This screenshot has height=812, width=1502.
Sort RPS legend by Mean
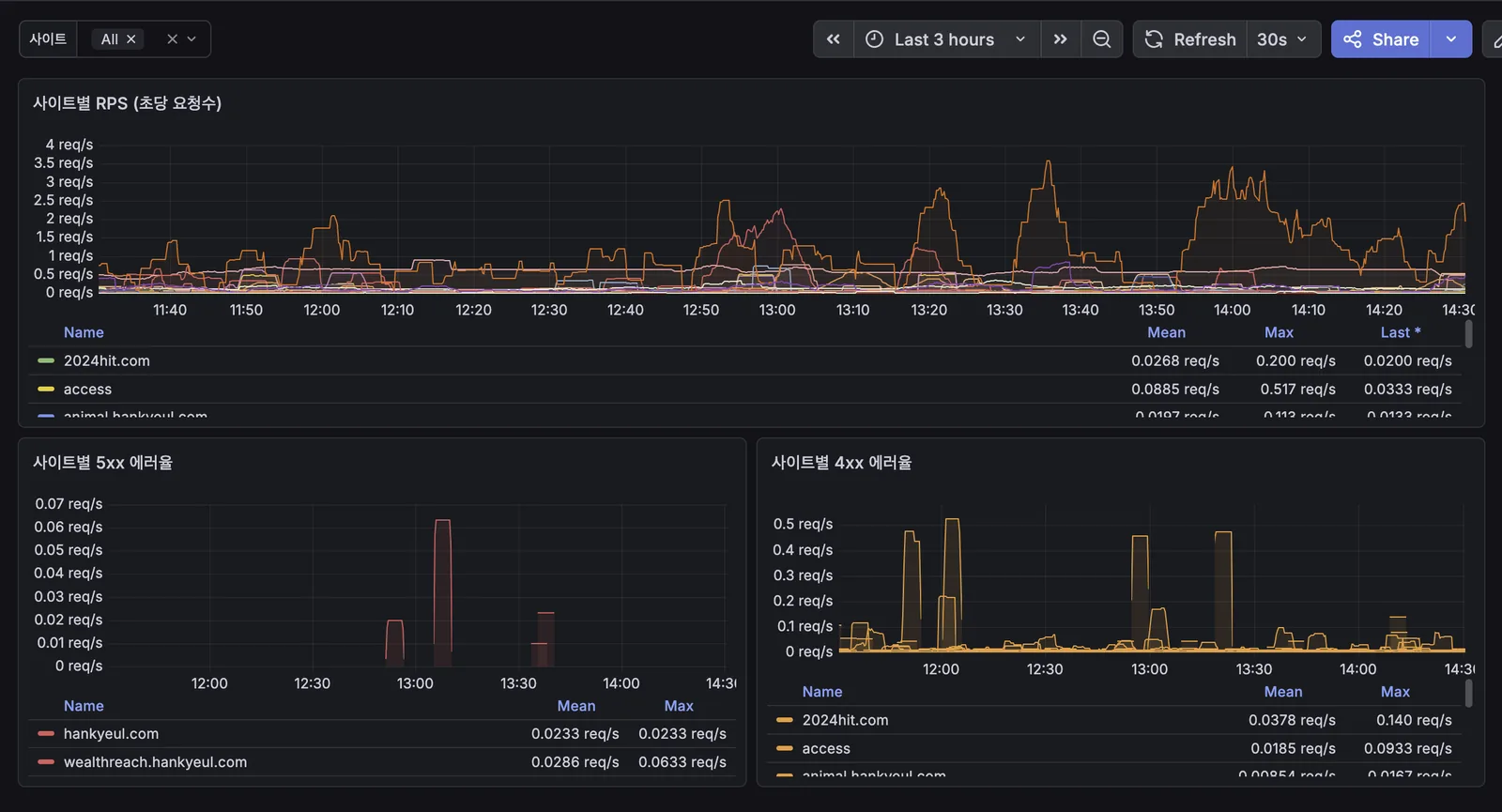tap(1167, 332)
